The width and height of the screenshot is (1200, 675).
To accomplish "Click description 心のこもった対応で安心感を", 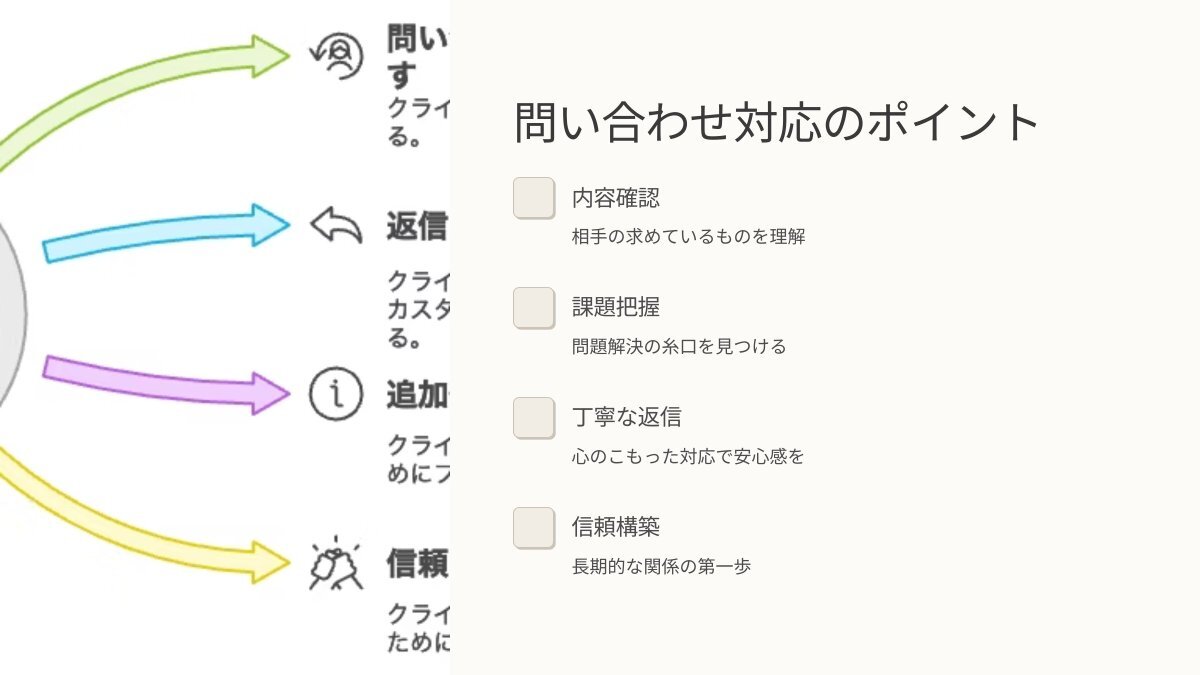I will point(689,457).
